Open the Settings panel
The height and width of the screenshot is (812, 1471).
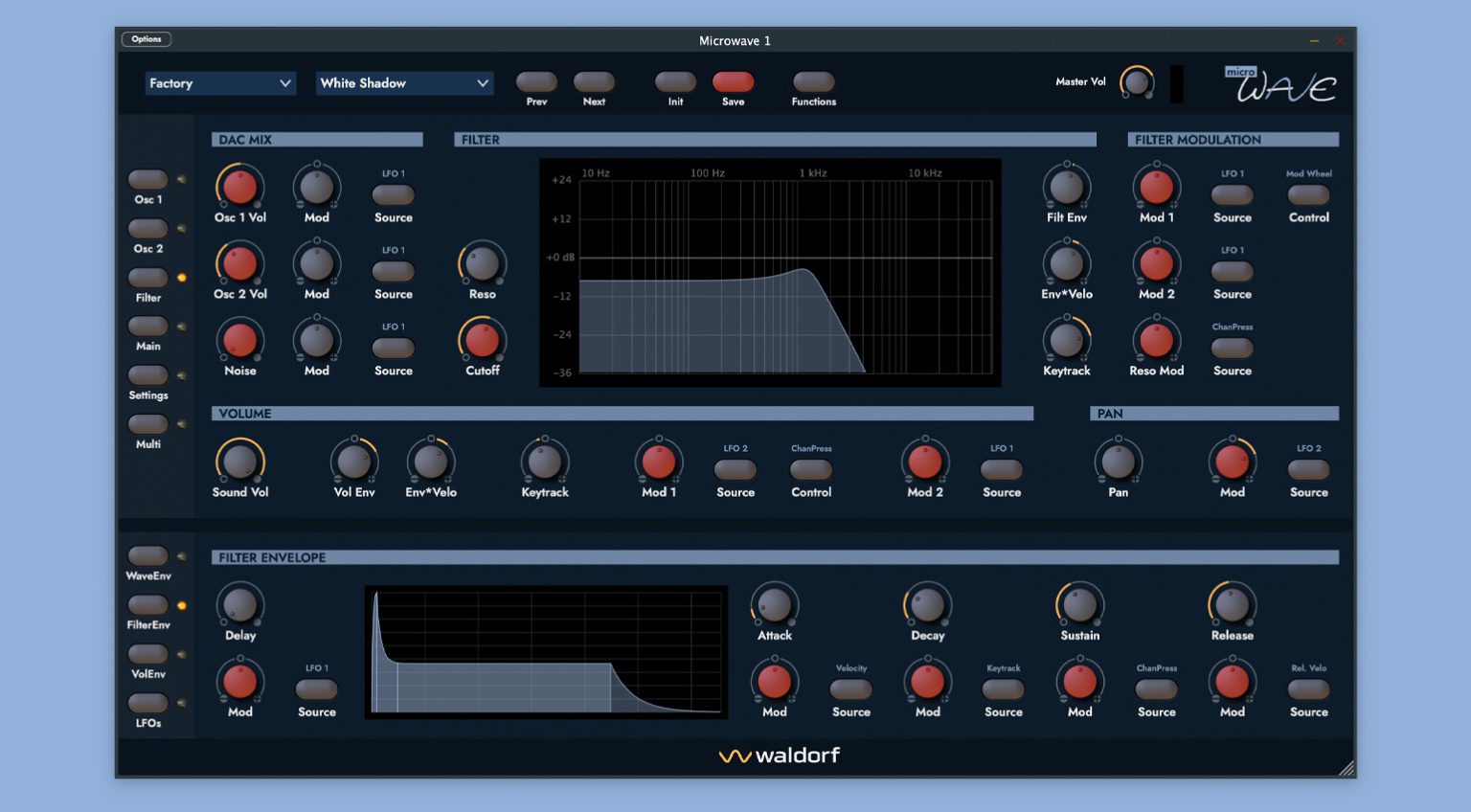coord(147,374)
